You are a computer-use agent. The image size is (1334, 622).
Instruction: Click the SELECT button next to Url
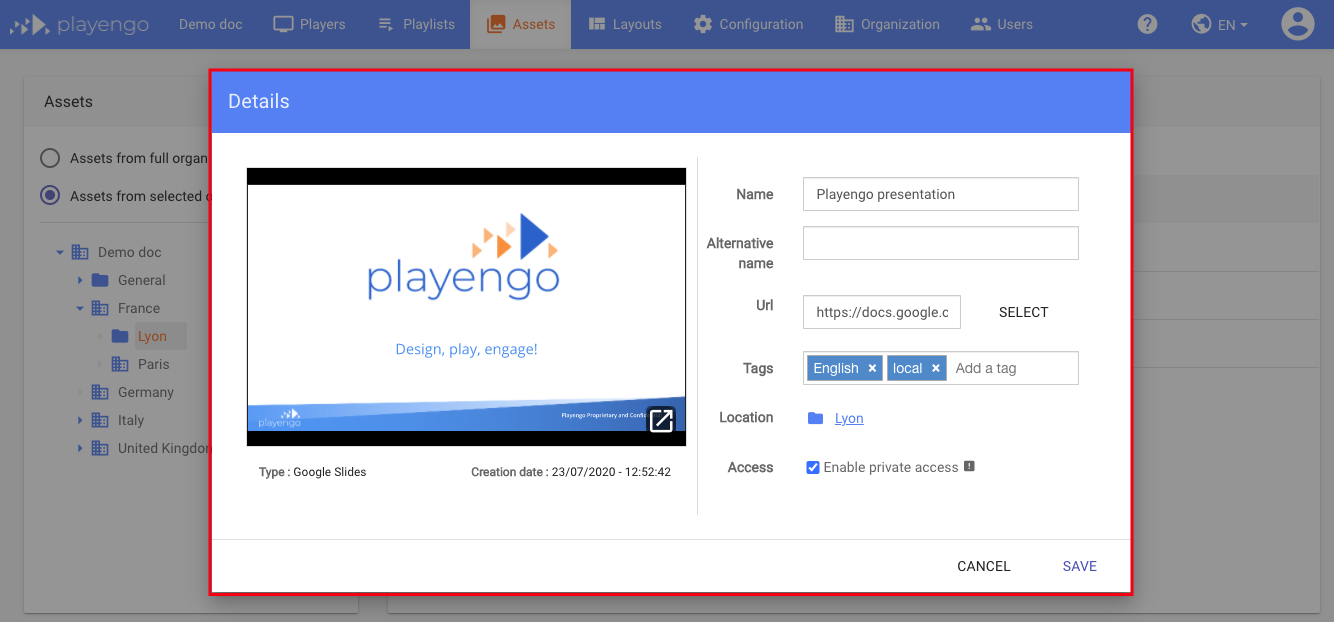point(1023,312)
